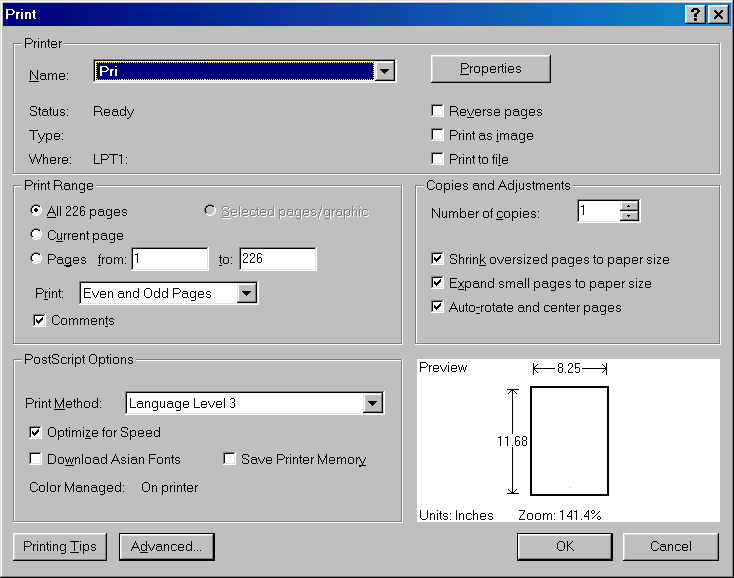Increase number of copies with up arrow

click(629, 206)
